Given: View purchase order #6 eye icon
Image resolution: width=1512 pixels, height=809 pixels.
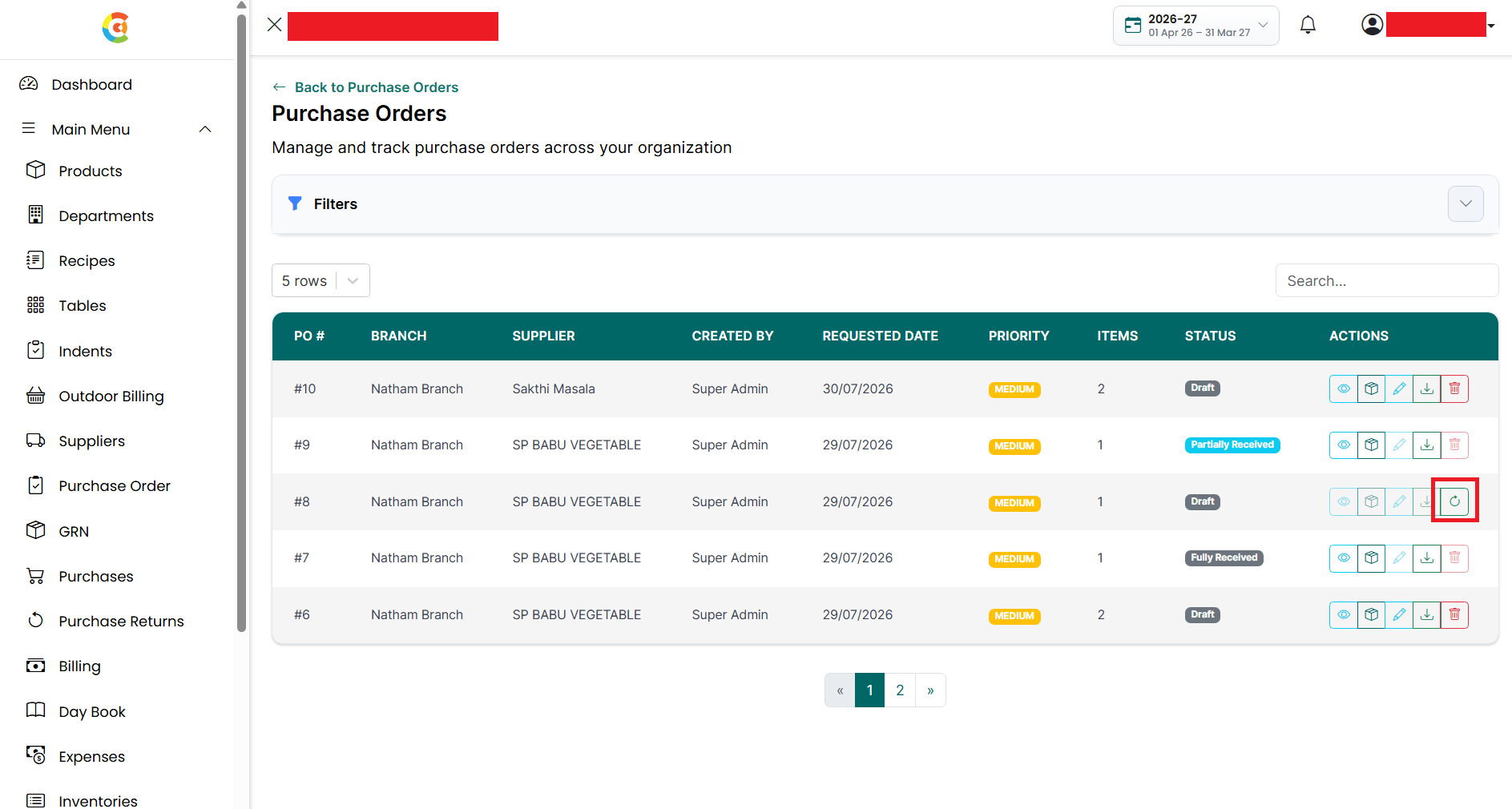Looking at the screenshot, I should tap(1344, 614).
